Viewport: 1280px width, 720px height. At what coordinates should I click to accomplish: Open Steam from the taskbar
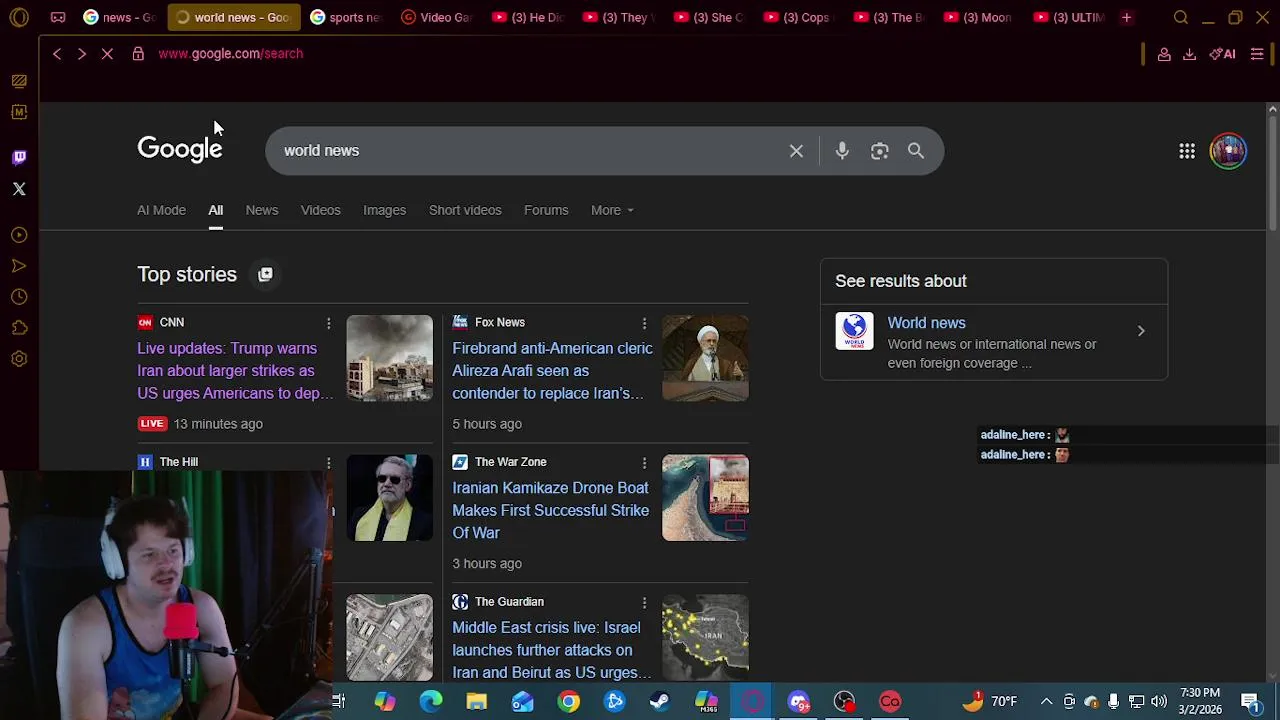pos(660,702)
